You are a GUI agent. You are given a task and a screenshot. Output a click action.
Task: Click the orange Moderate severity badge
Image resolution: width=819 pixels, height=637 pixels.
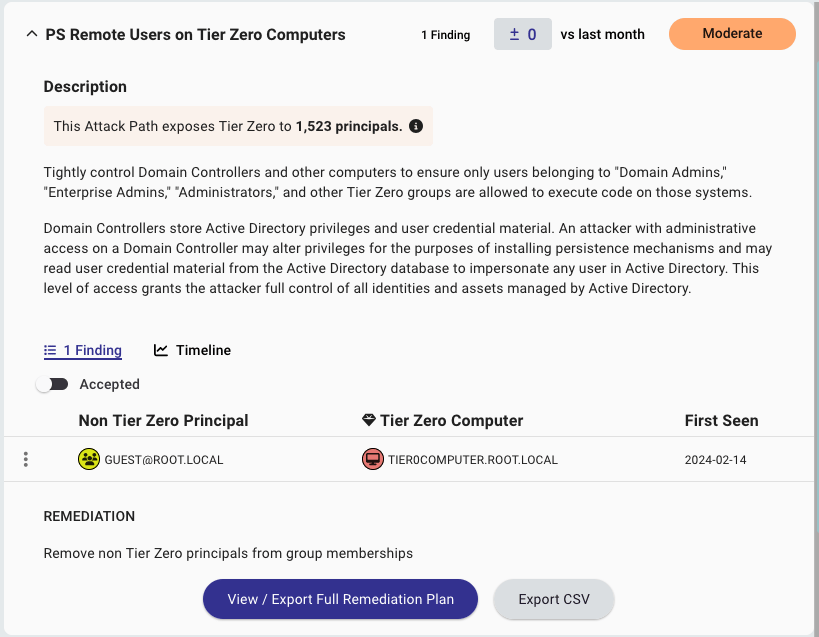pyautogui.click(x=732, y=34)
